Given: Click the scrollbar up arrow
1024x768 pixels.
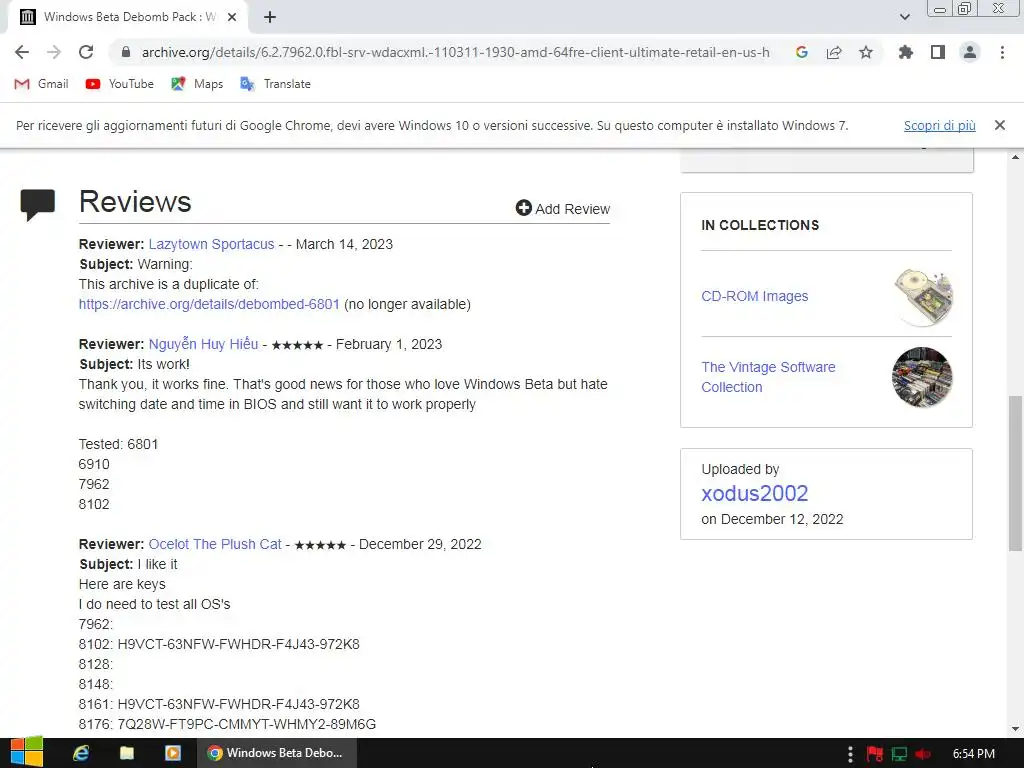Looking at the screenshot, I should [x=1016, y=157].
